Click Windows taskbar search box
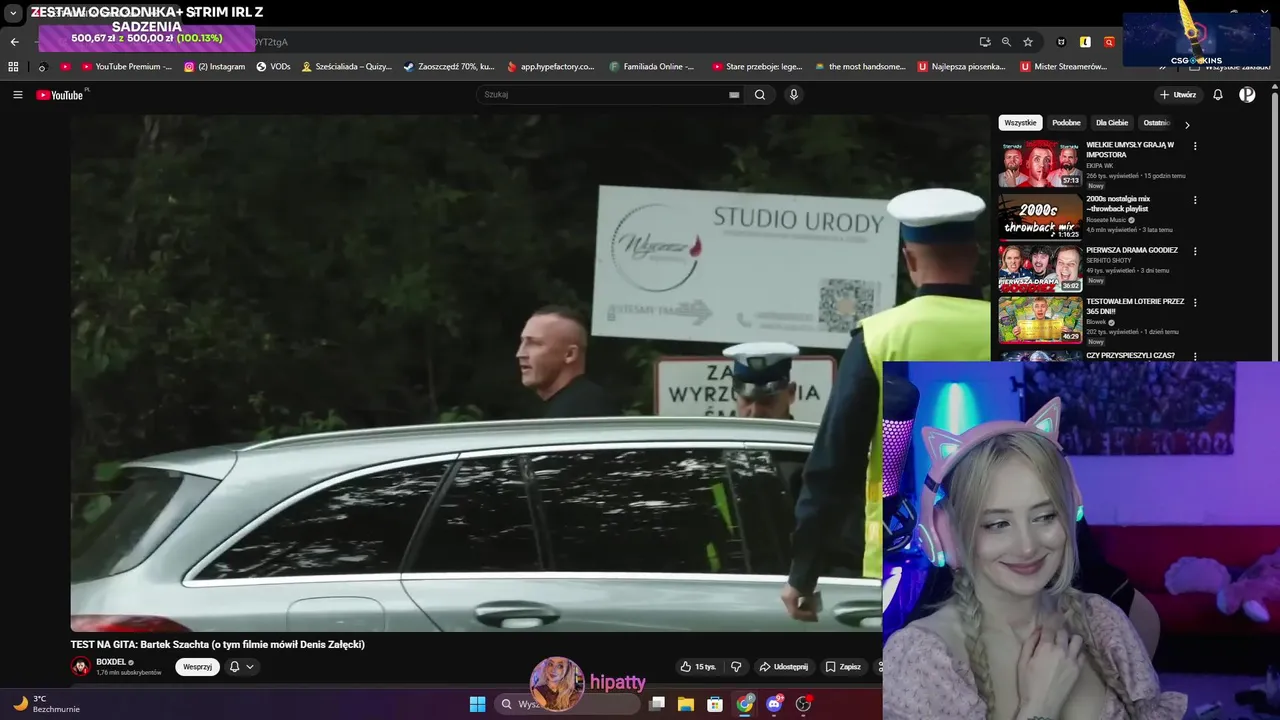The width and height of the screenshot is (1280, 720). [x=567, y=704]
